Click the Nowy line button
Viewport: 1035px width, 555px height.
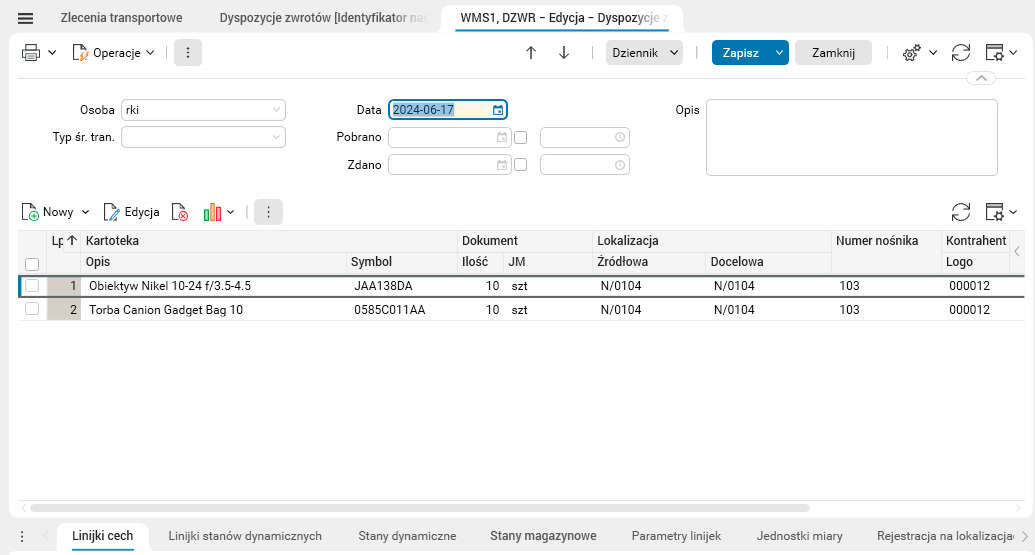[x=48, y=212]
